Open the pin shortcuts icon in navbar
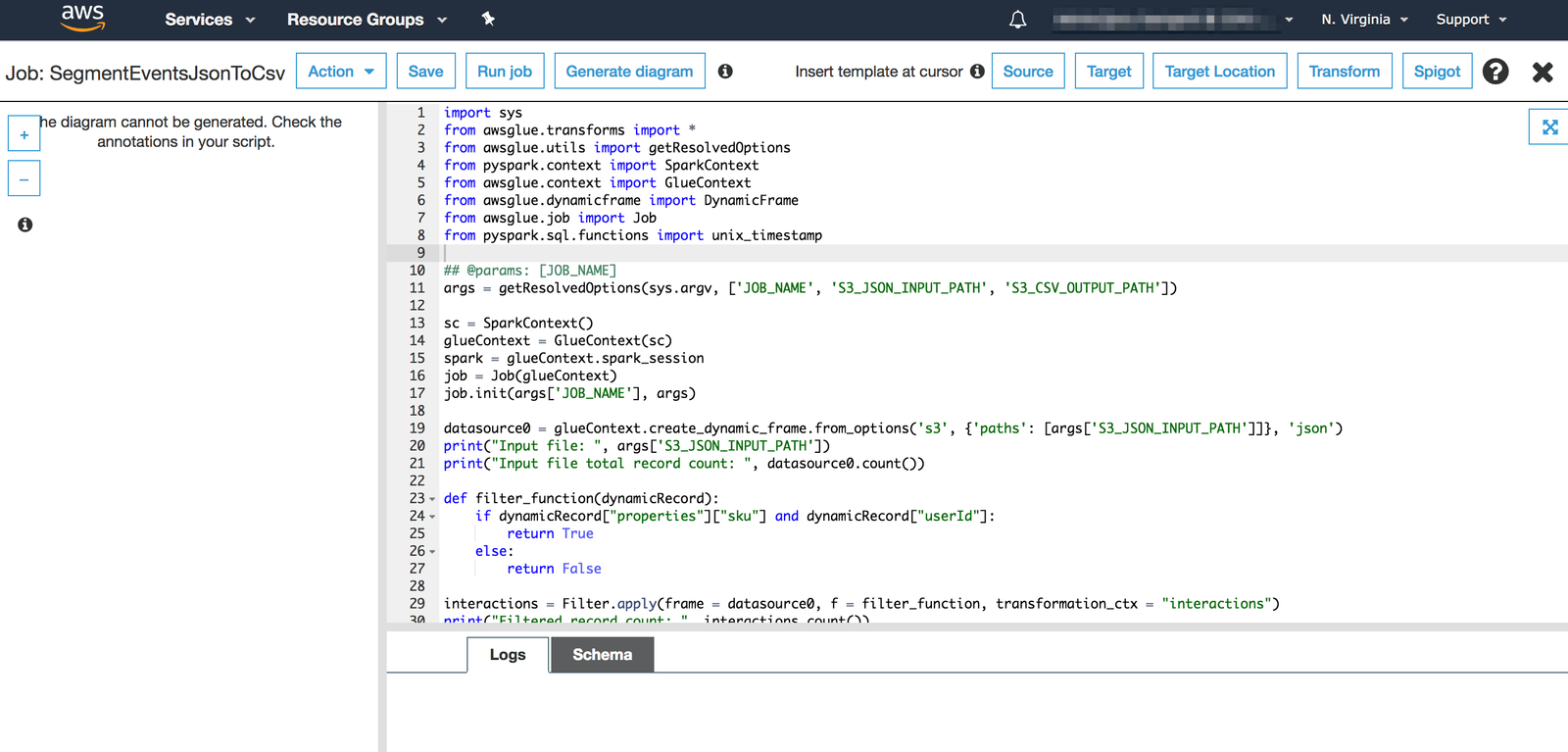This screenshot has height=752, width=1568. [x=488, y=19]
